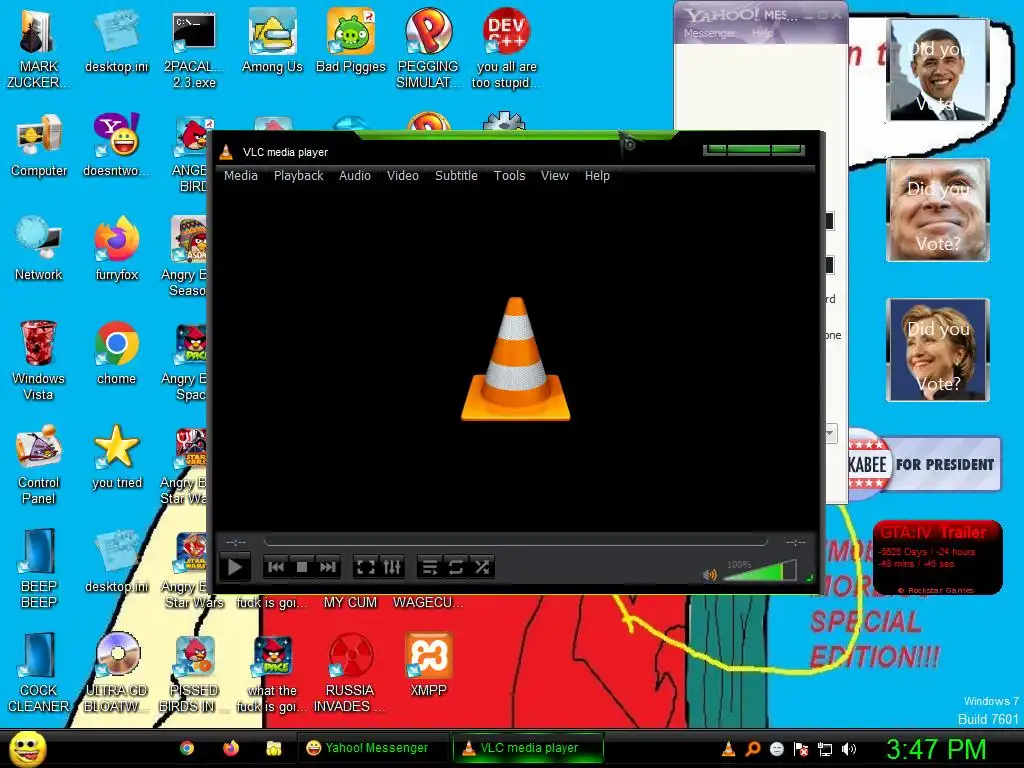1024x768 pixels.
Task: Select the PEGGING SIMULAT desktop icon
Action: tap(428, 50)
